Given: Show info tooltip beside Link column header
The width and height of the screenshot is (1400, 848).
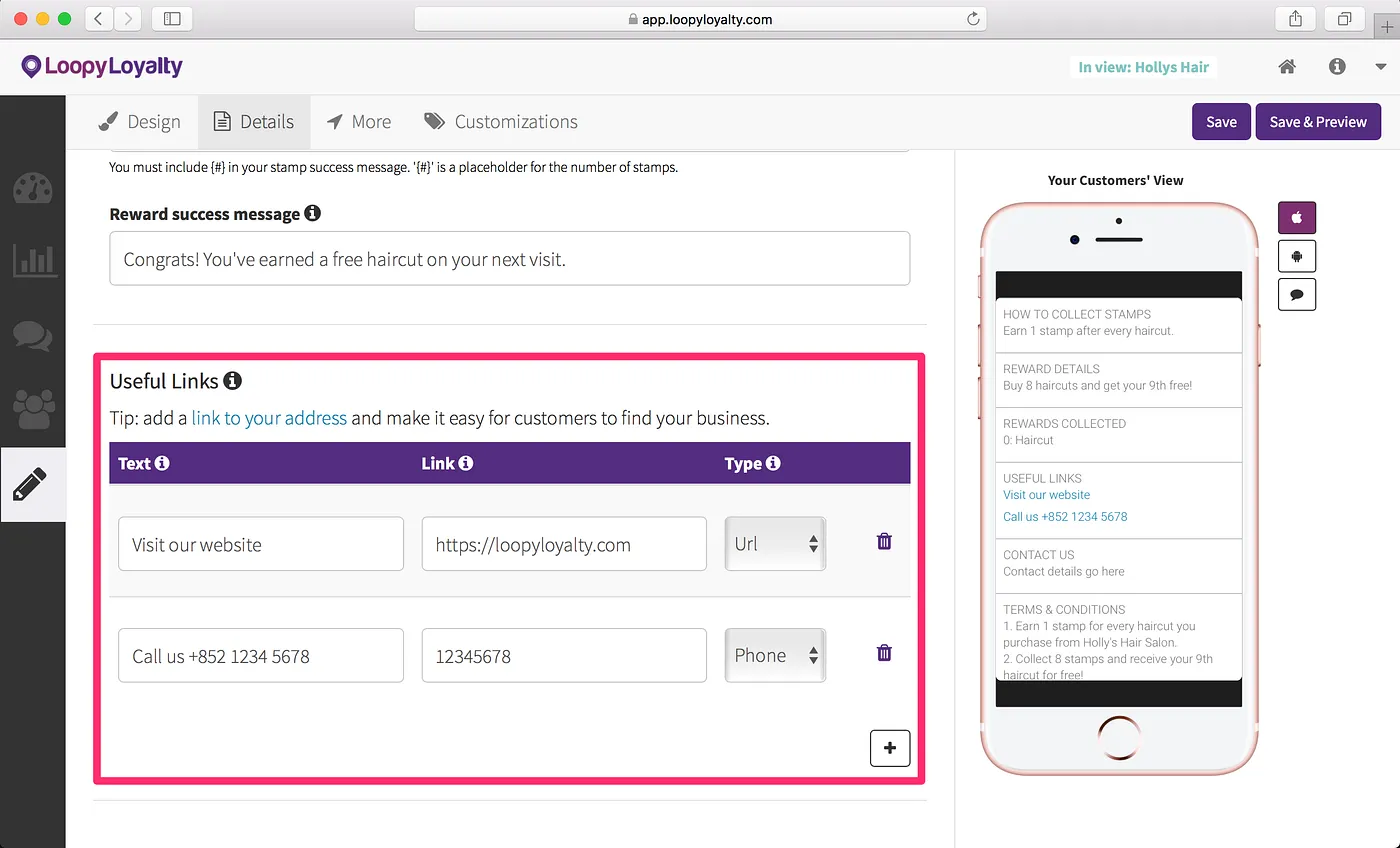Looking at the screenshot, I should coord(466,463).
